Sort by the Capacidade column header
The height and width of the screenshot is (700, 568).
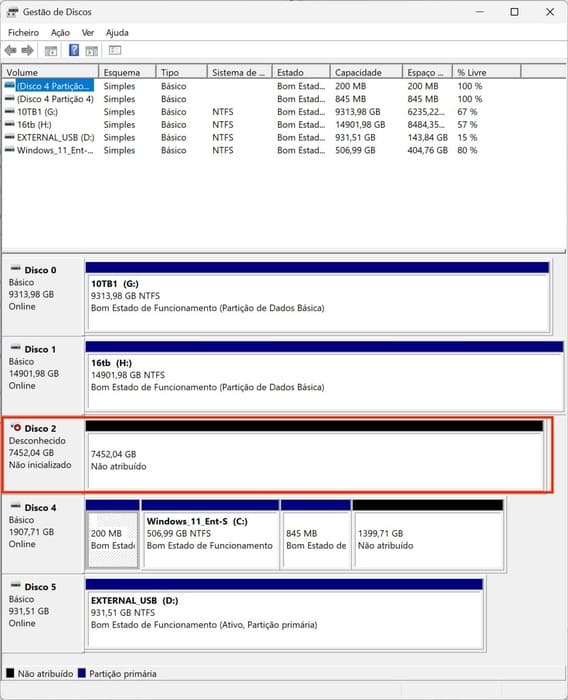366,72
